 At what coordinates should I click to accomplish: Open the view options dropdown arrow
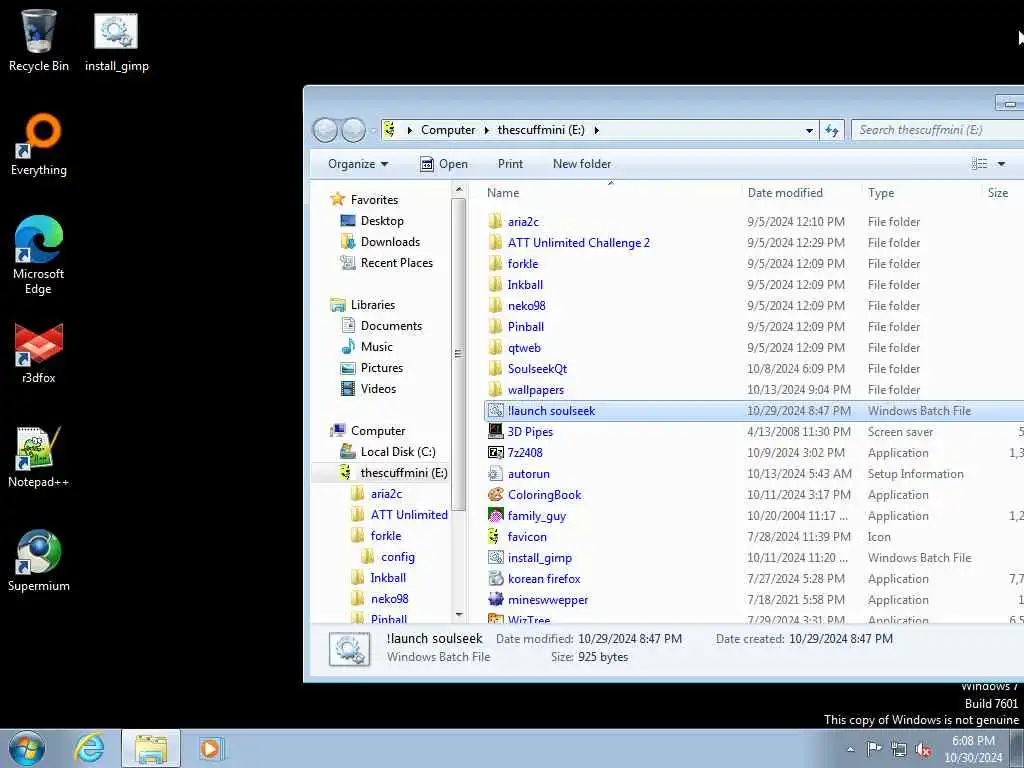(1001, 164)
